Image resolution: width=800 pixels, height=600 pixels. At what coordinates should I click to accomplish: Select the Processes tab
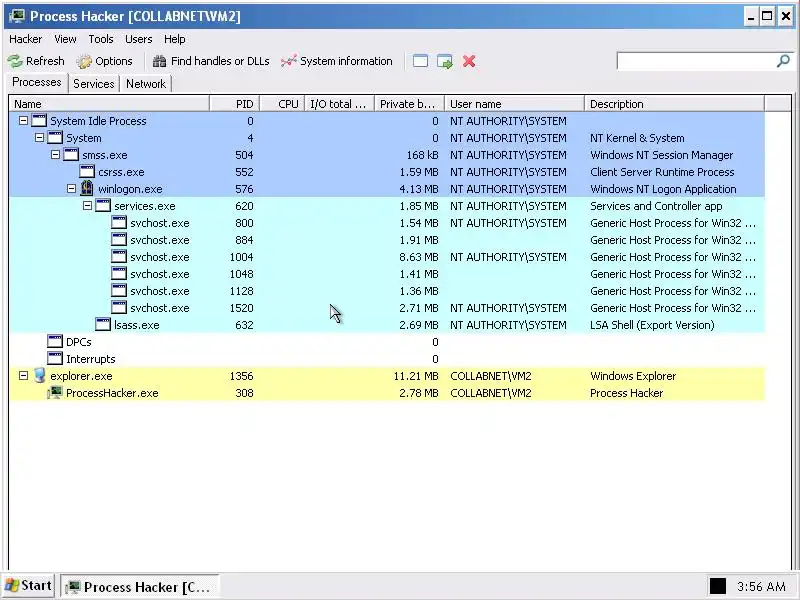pyautogui.click(x=37, y=83)
